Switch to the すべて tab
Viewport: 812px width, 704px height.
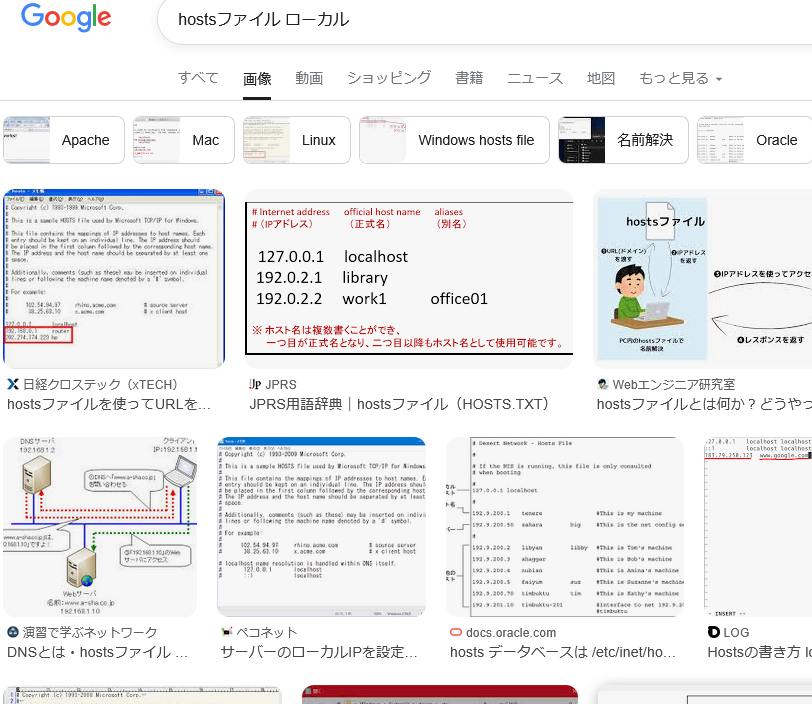[x=198, y=78]
